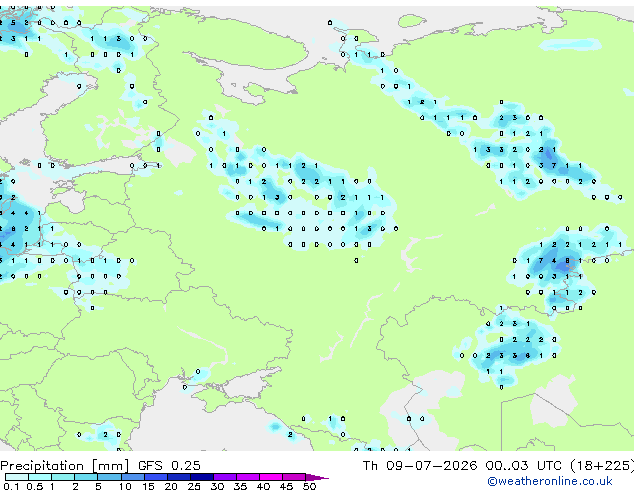
Task: Click the 5–10 mm legend swatch
Action: (109, 477)
